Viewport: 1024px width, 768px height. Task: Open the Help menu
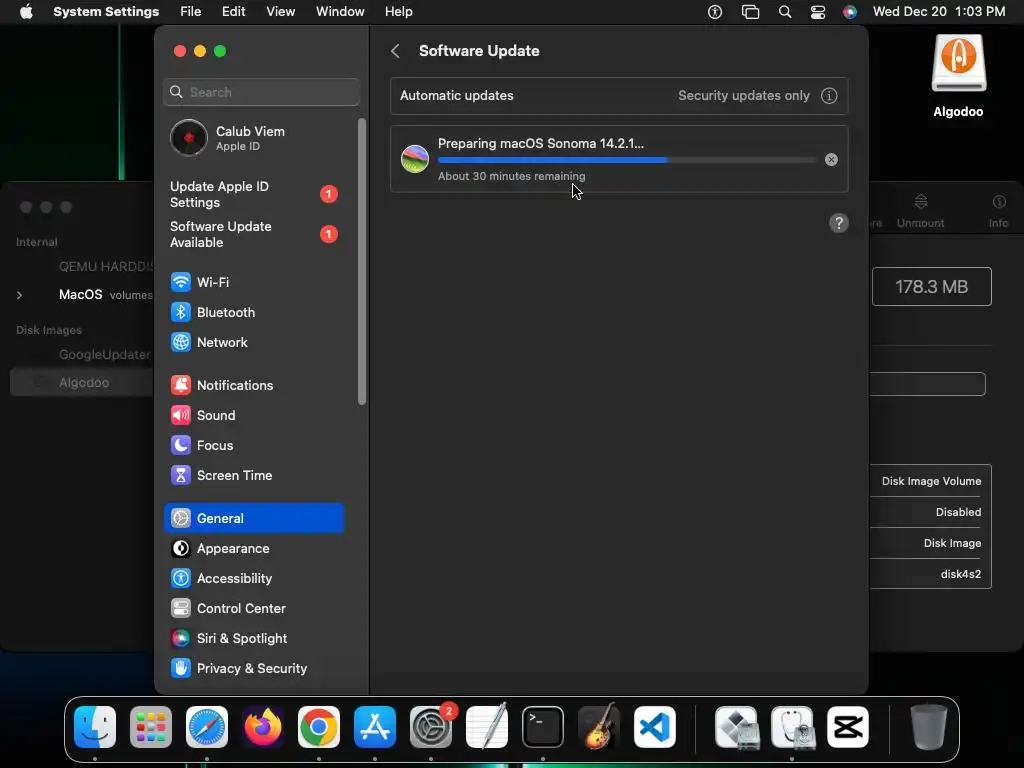[x=398, y=12]
